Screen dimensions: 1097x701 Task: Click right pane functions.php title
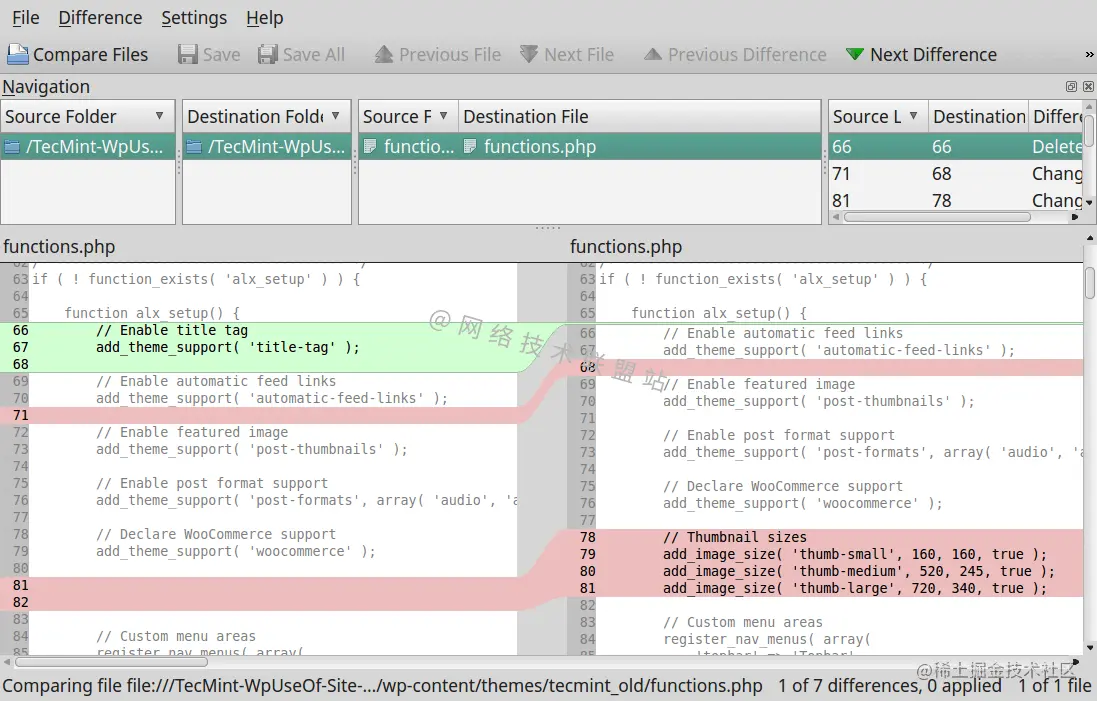pos(625,247)
